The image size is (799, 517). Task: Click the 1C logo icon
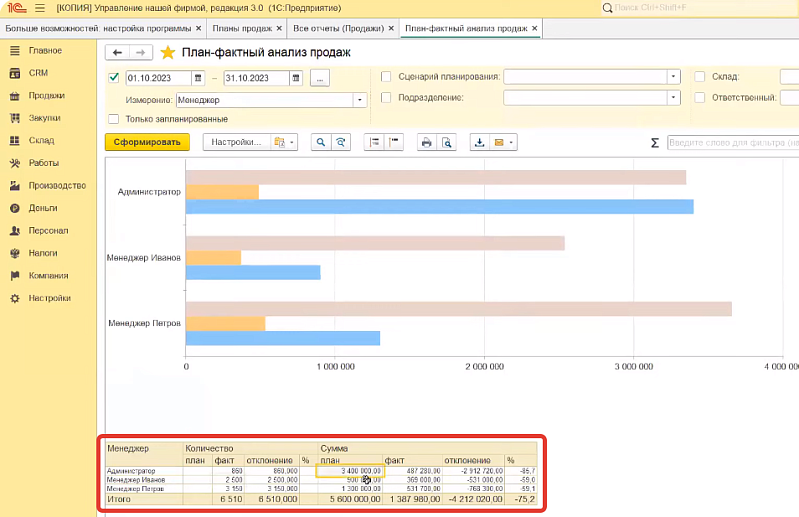17,8
